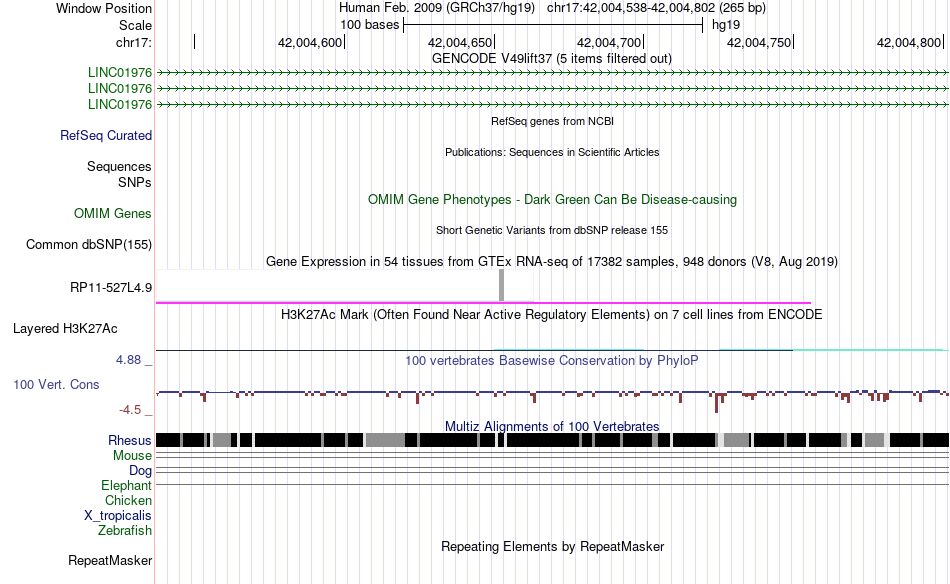
Task: Click the Window Position label
Action: coord(104,8)
